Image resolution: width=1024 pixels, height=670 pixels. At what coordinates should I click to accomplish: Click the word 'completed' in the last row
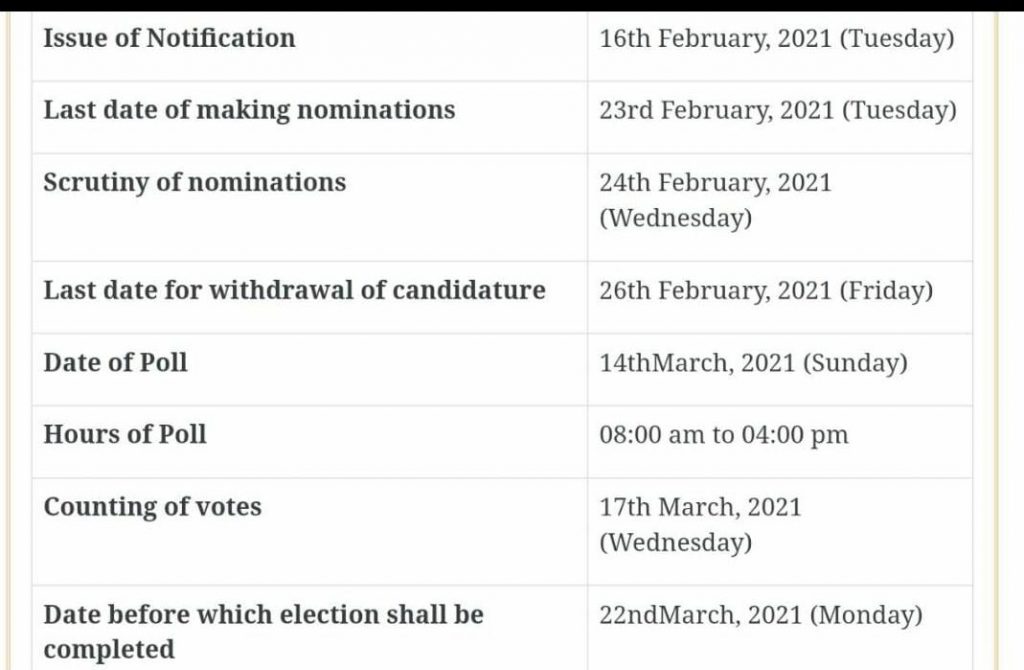tap(109, 649)
